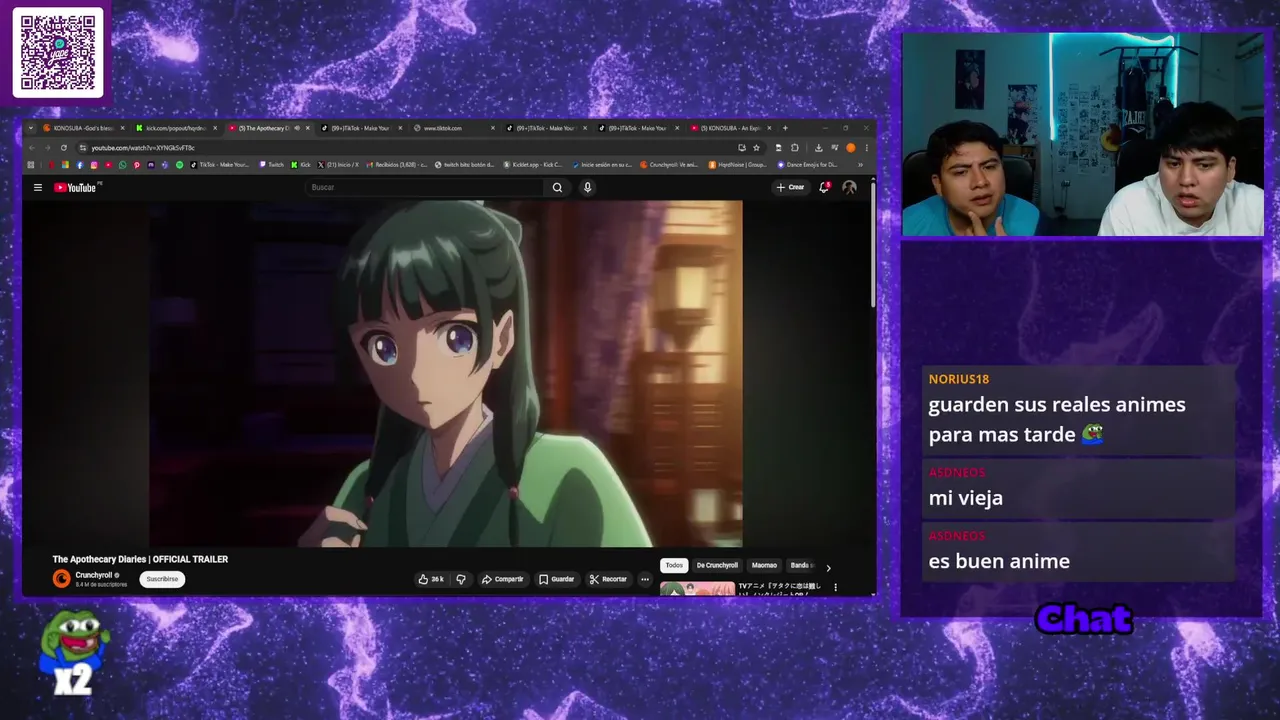
Task: Click the YouTube search magnifier button
Action: pos(557,187)
